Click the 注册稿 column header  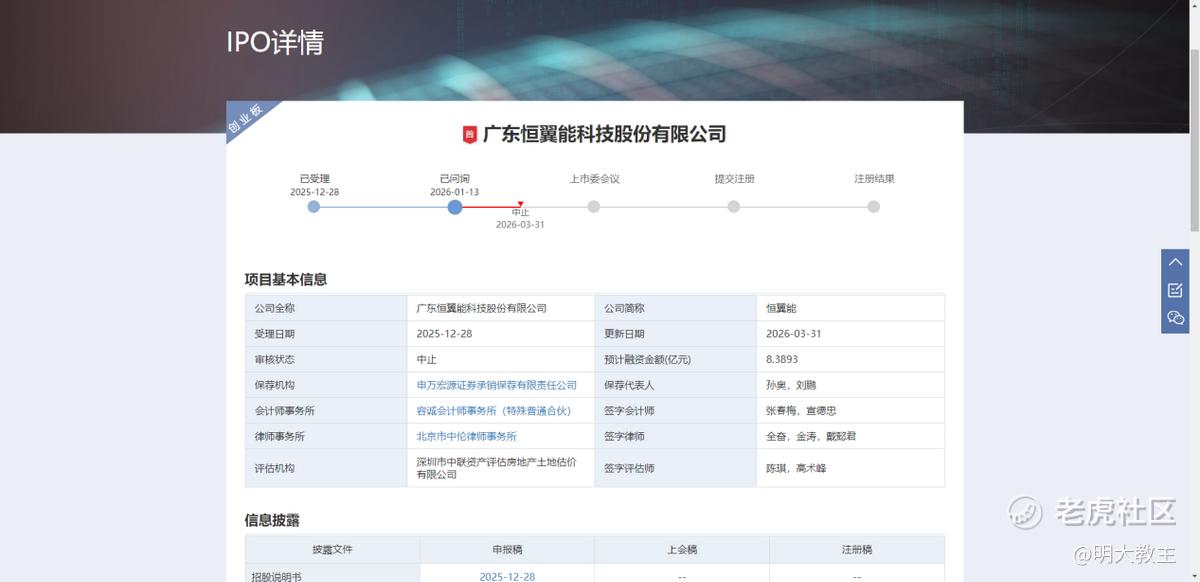[x=857, y=549]
